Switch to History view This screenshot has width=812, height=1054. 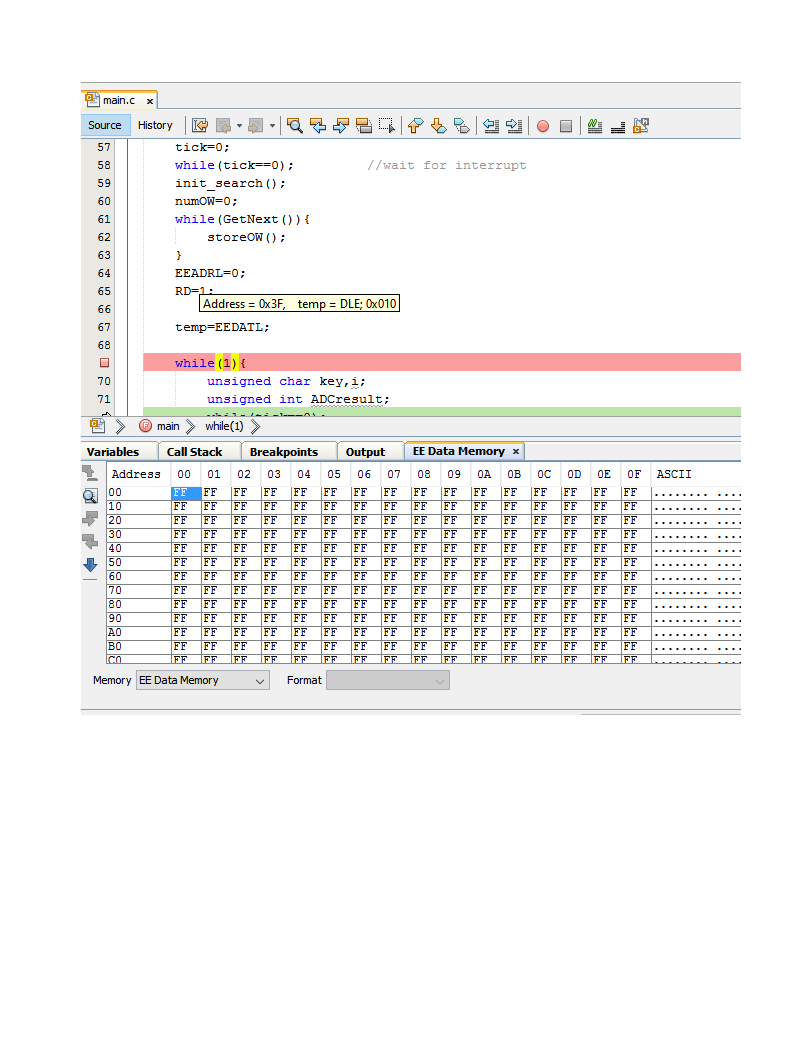155,125
